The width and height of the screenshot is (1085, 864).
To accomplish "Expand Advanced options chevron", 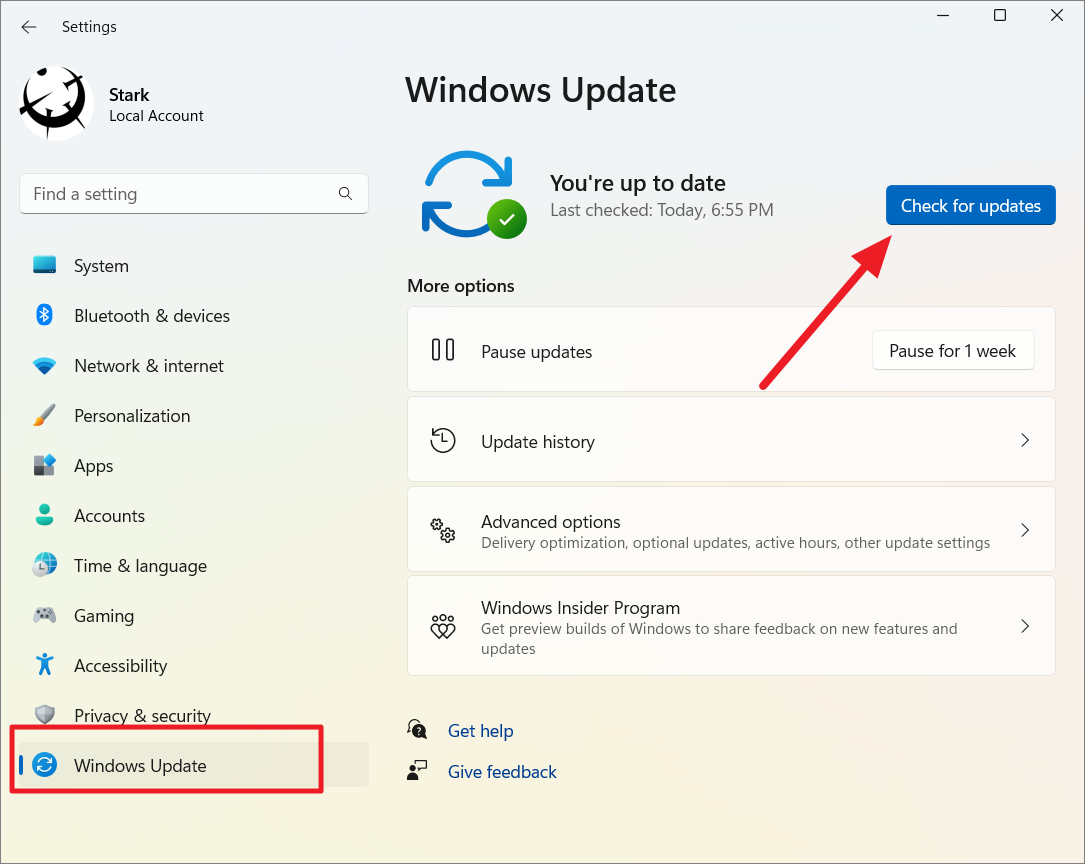I will tap(1025, 530).
